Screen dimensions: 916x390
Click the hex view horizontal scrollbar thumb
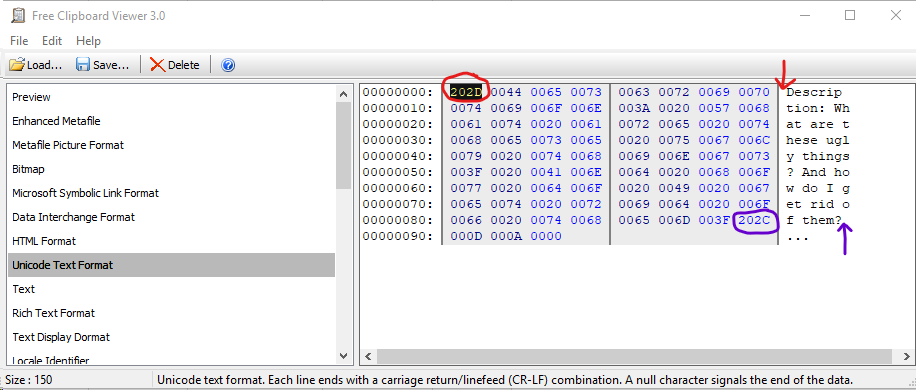[x=634, y=356]
